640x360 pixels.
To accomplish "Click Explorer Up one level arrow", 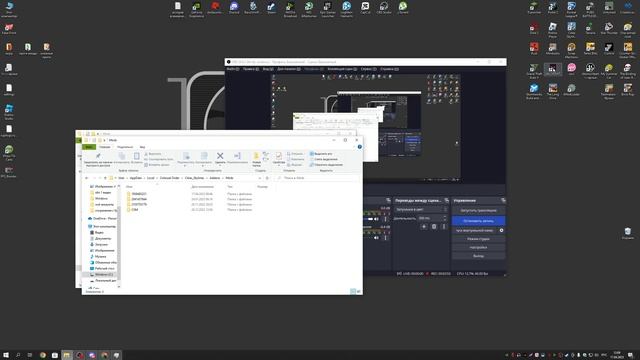I will coord(105,178).
